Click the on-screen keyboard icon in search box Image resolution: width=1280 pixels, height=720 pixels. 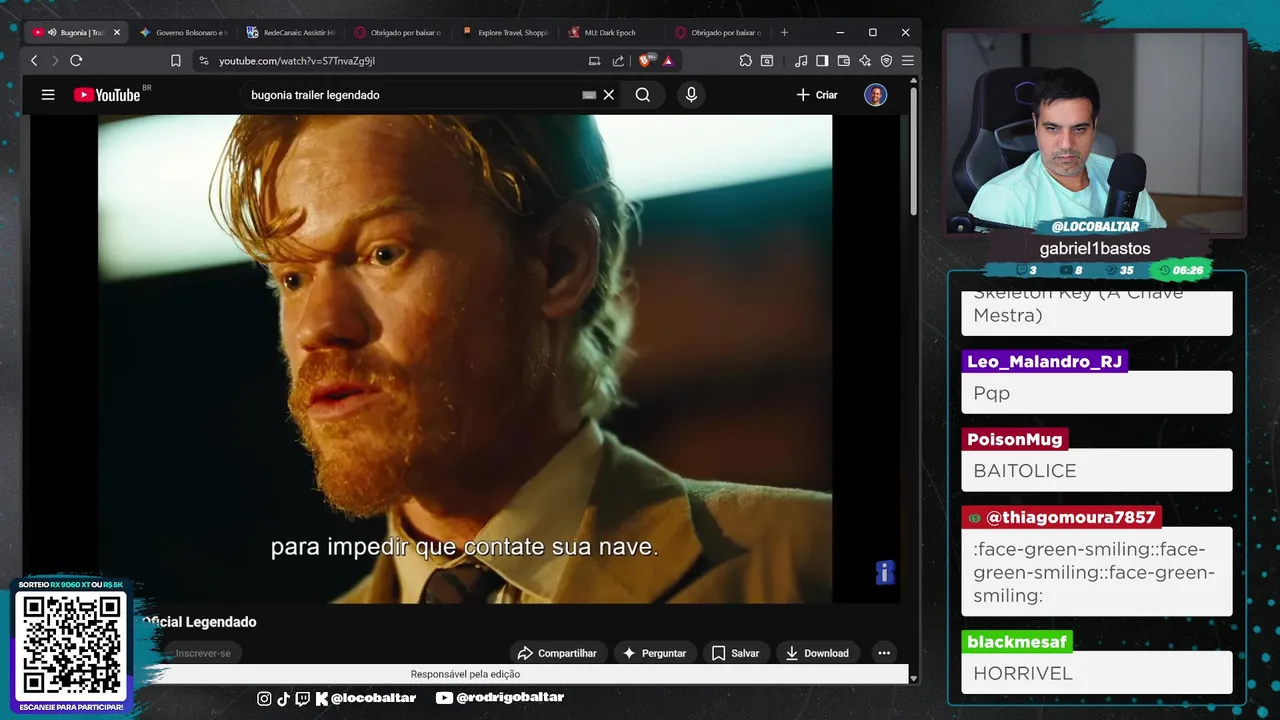tap(589, 95)
